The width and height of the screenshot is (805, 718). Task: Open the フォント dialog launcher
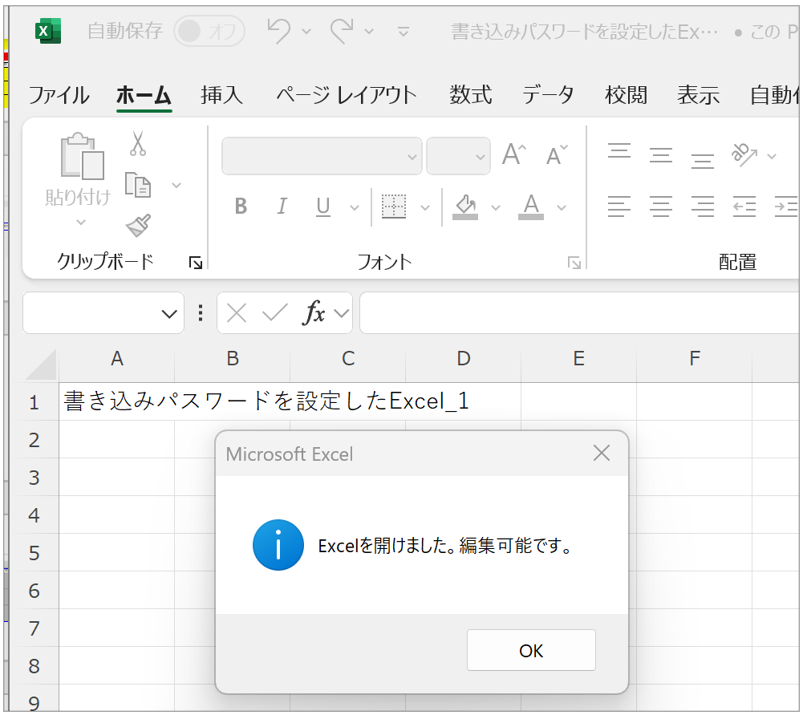click(574, 263)
